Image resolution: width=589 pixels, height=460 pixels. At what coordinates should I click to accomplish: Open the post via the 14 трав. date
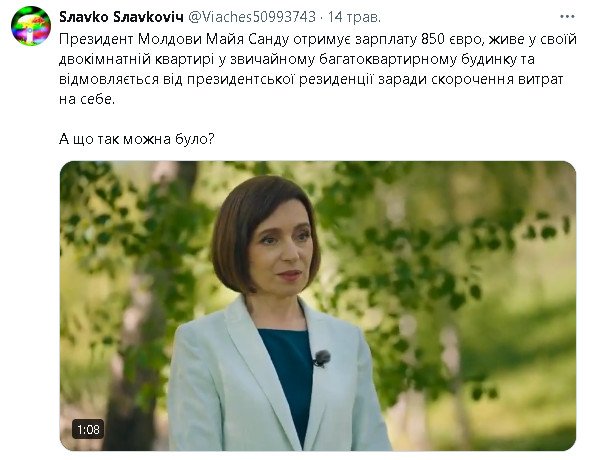click(354, 17)
